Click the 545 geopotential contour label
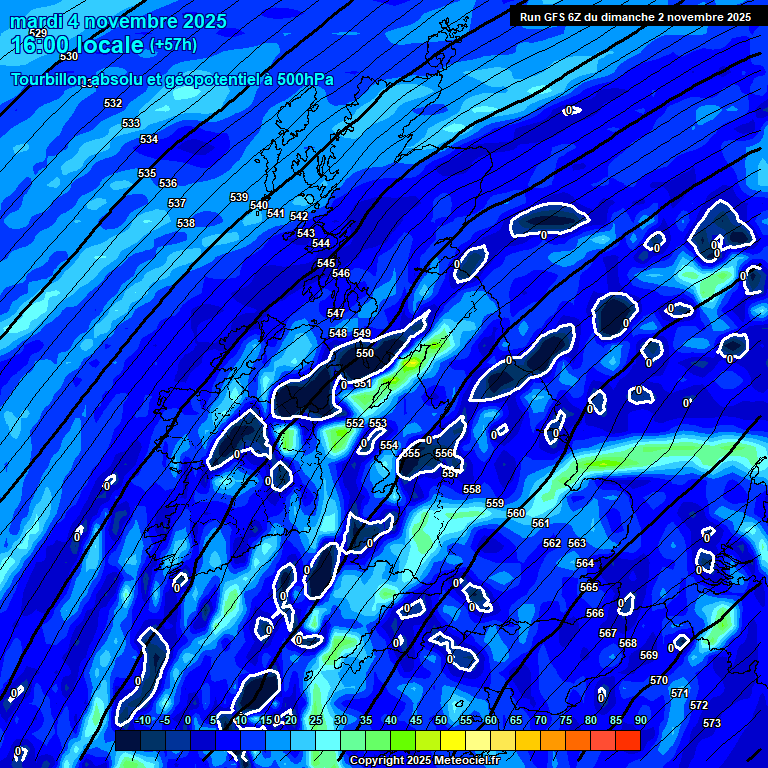Viewport: 768px width, 768px height. [326, 263]
